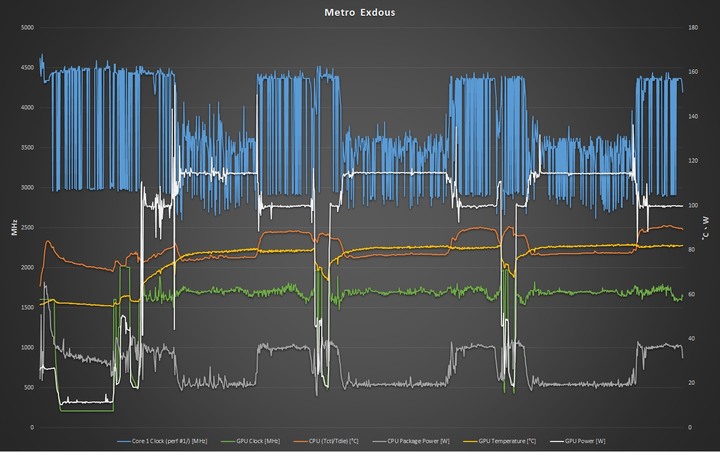Click the 2000 left axis label
The image size is (720, 452).
pos(28,267)
